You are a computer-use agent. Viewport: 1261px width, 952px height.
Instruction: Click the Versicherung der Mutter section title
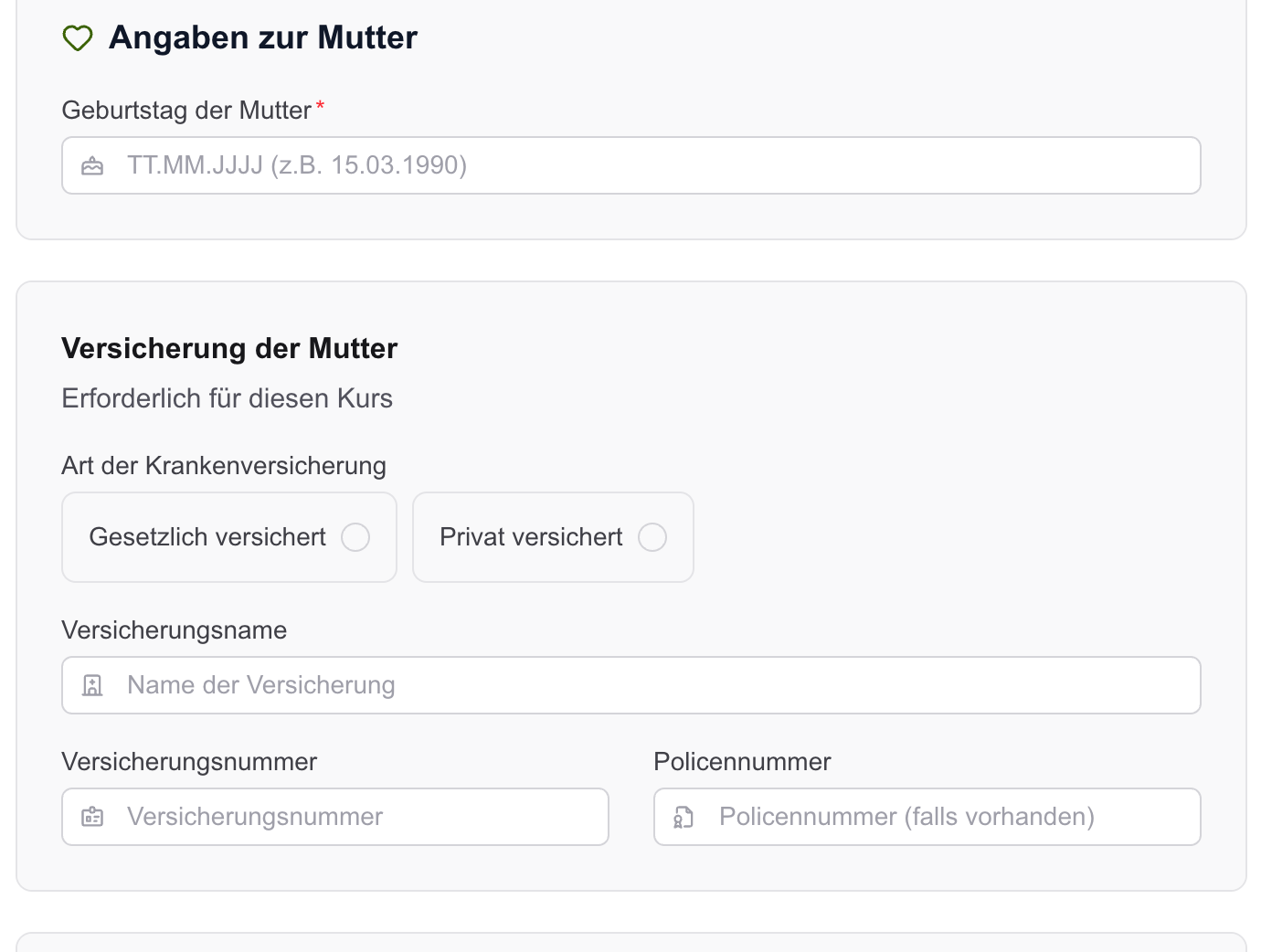229,348
